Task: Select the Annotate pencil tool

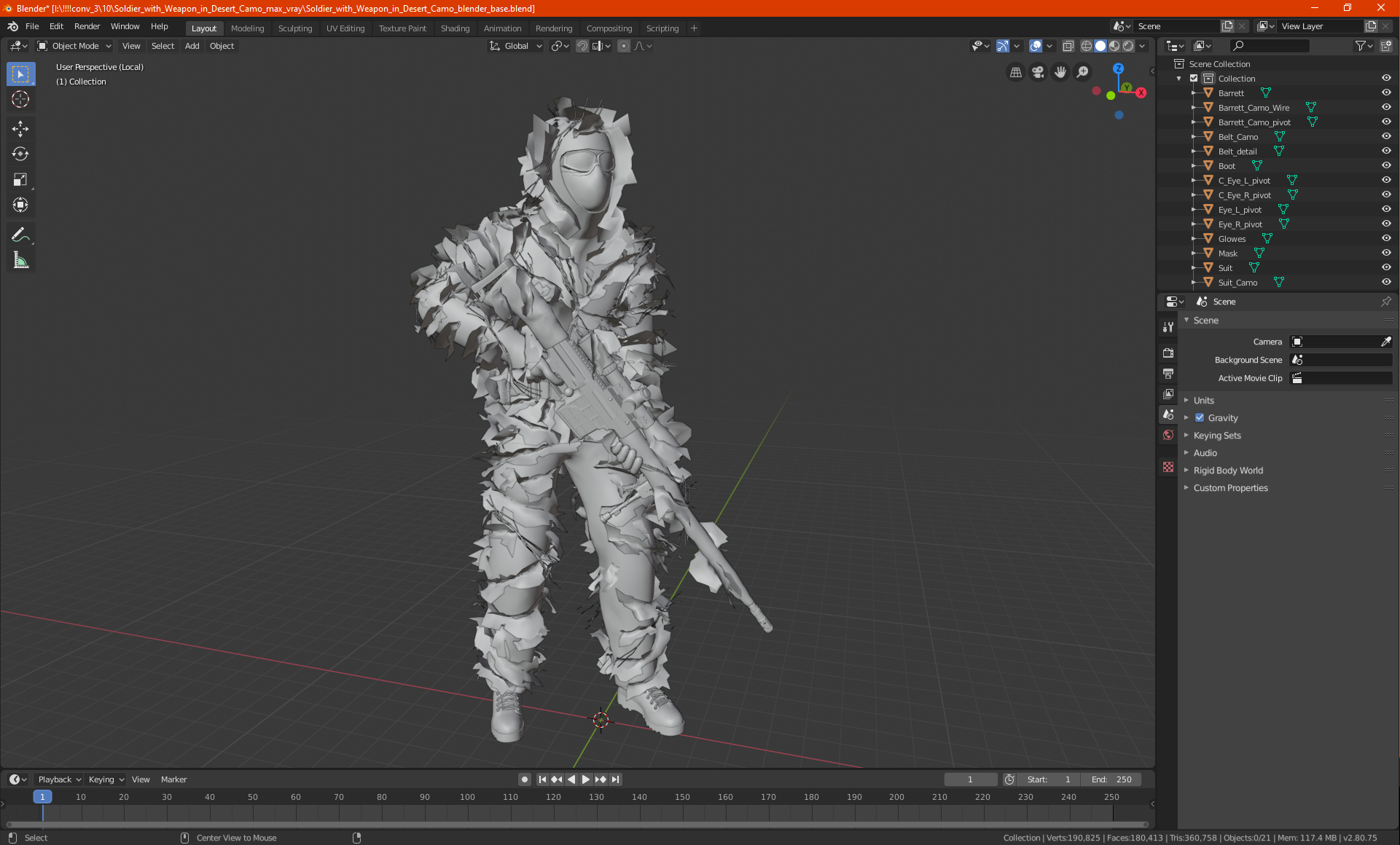Action: [x=20, y=235]
